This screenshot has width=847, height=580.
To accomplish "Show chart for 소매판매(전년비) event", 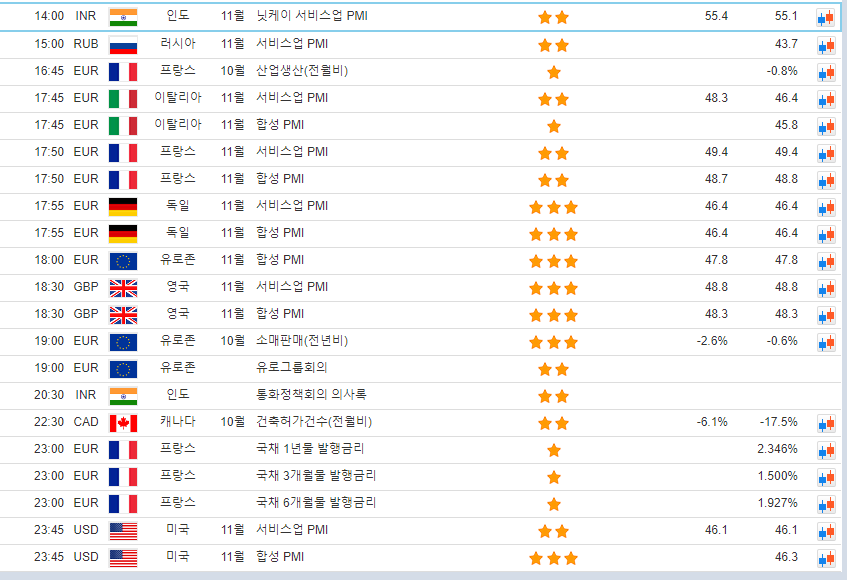I will 825,342.
